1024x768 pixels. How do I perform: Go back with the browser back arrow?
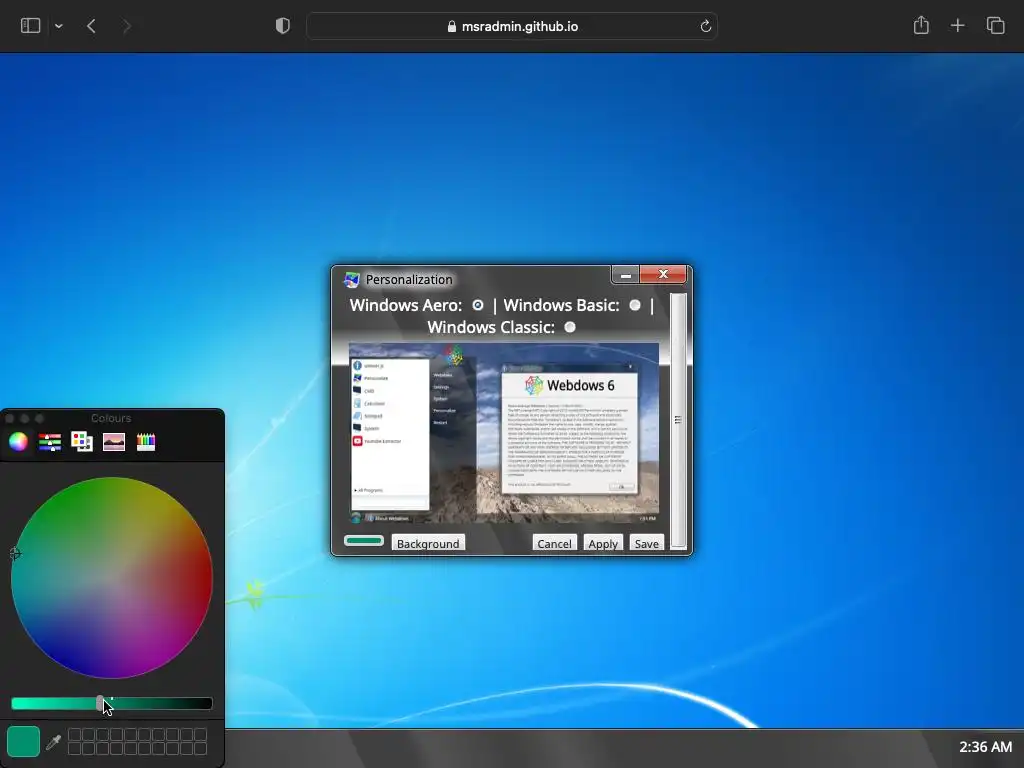91,26
